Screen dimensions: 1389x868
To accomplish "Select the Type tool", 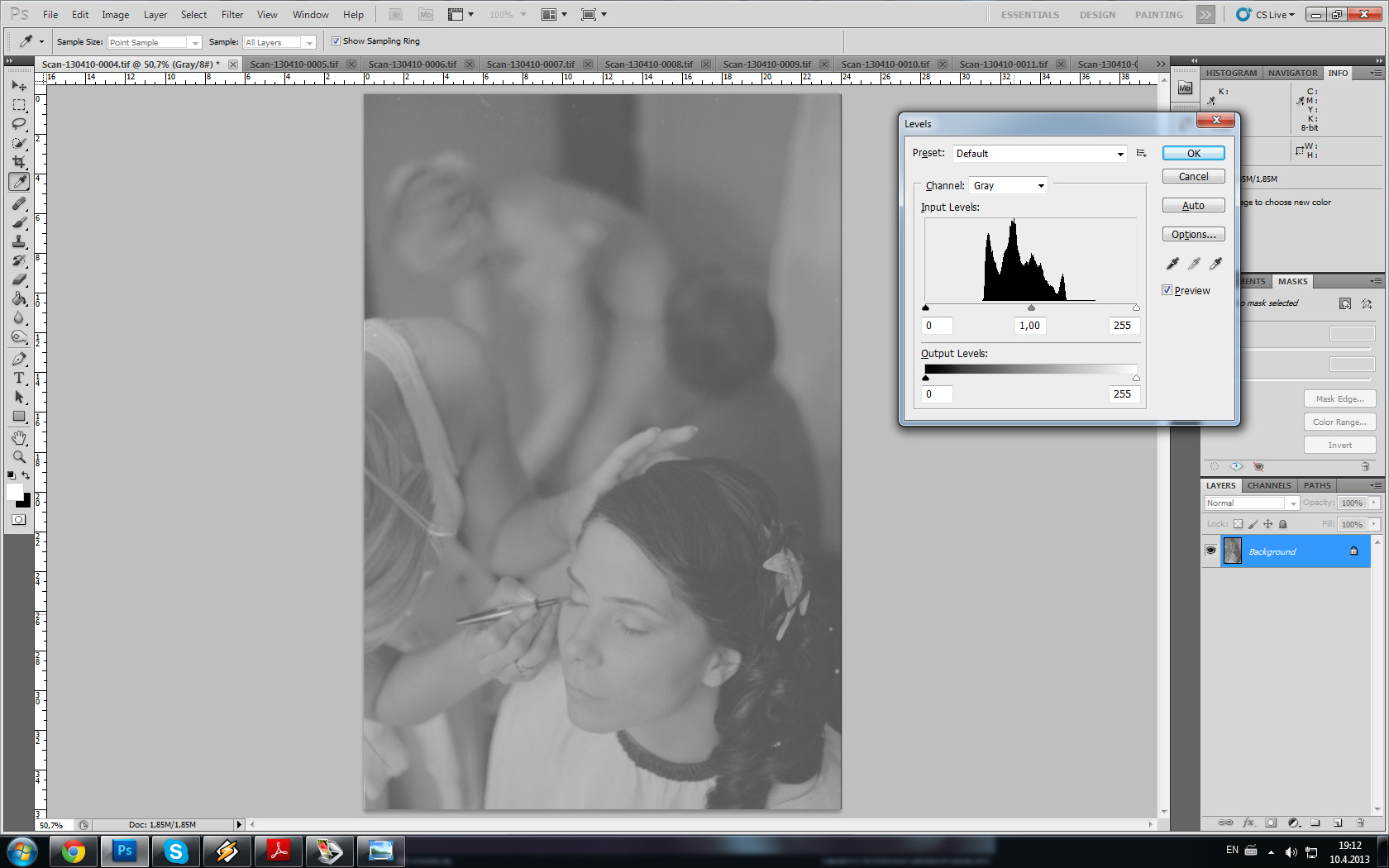I will click(x=19, y=378).
